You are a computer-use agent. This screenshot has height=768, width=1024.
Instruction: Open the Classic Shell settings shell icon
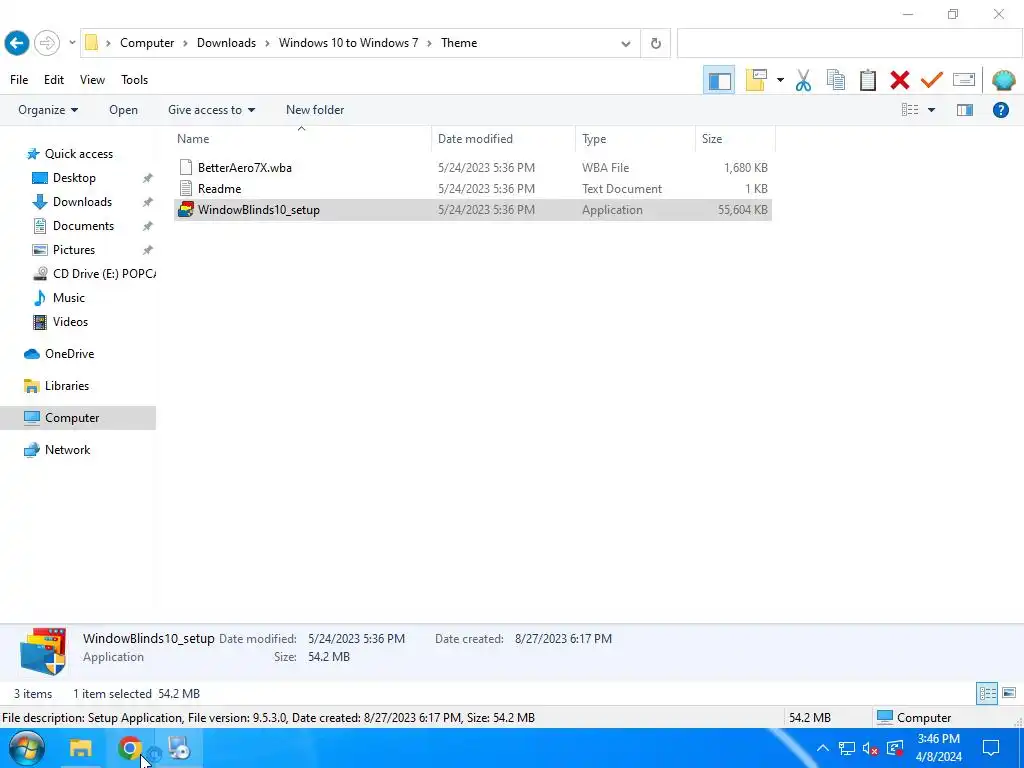pos(1003,80)
